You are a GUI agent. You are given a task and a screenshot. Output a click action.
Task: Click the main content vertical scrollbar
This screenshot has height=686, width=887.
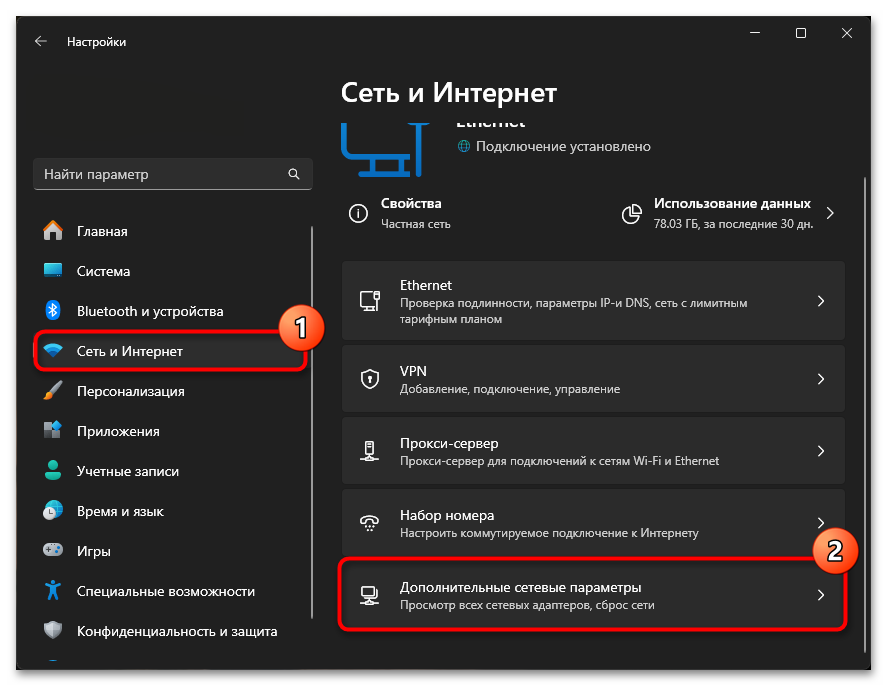click(x=865, y=415)
